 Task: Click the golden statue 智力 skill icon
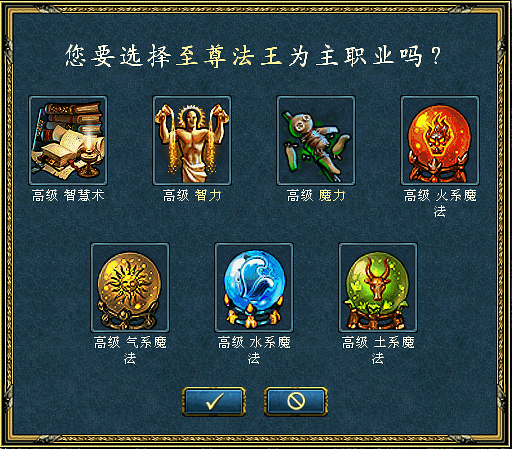(192, 140)
